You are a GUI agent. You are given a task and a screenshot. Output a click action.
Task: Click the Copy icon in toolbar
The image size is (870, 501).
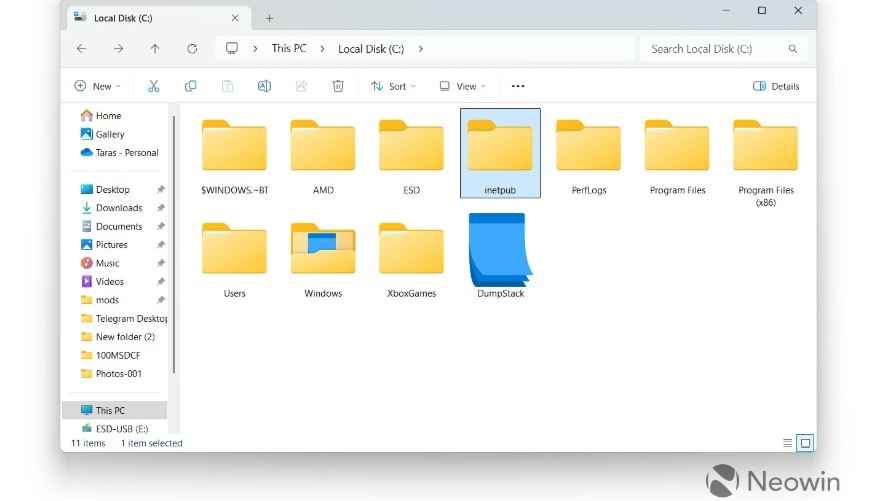[x=190, y=86]
